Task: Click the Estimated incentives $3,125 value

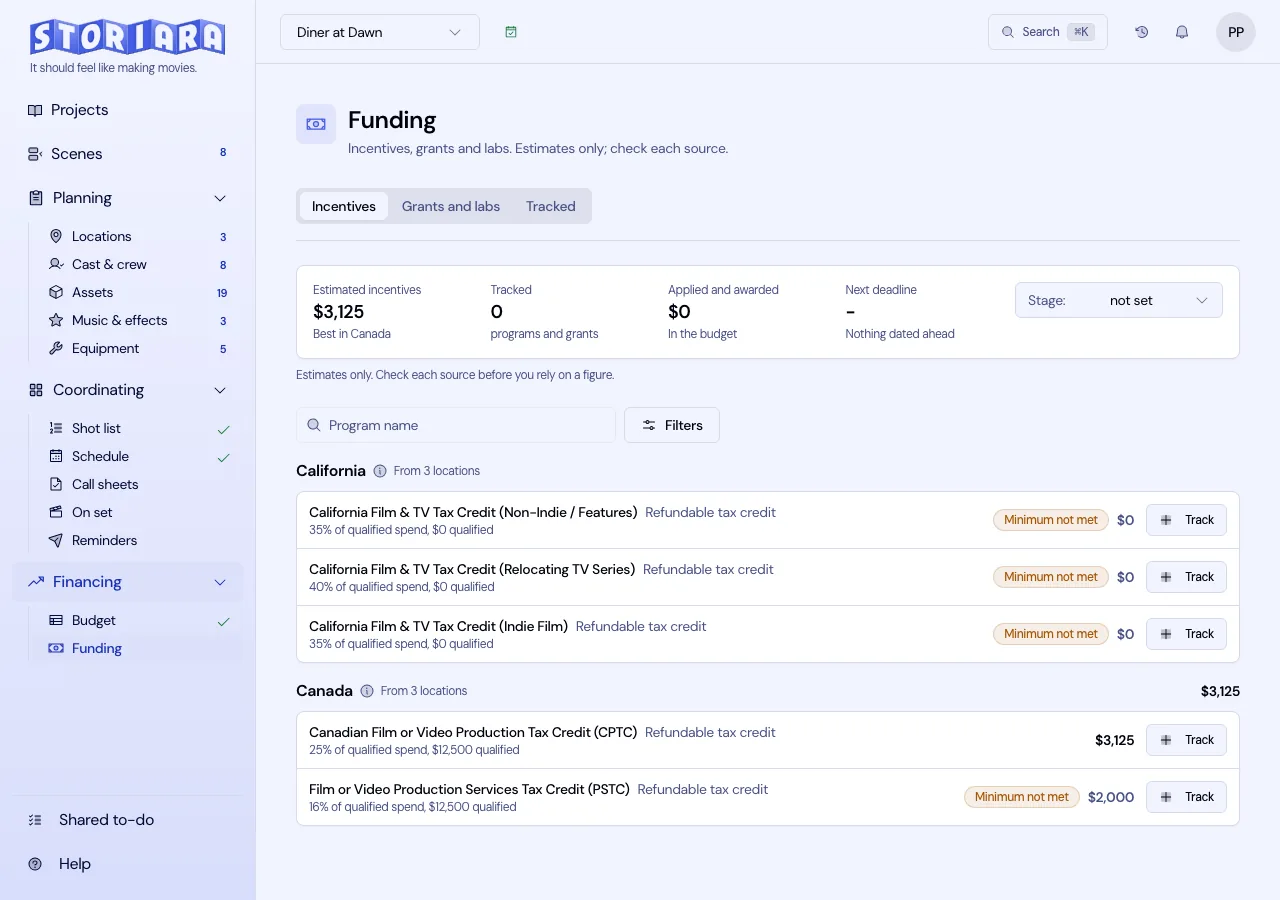Action: pyautogui.click(x=338, y=312)
